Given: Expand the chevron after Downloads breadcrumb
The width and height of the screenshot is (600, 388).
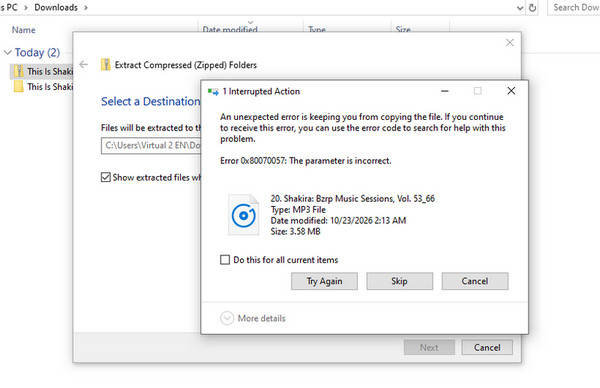Looking at the screenshot, I should pos(86,8).
